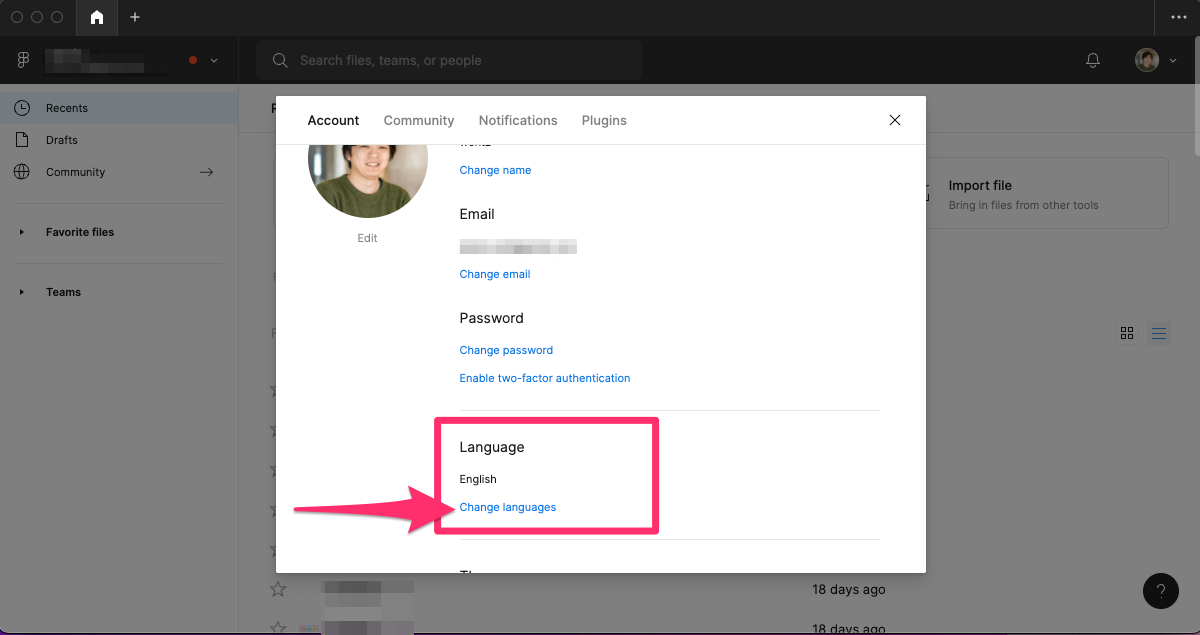Click the search files input field
This screenshot has height=635, width=1200.
(450, 61)
